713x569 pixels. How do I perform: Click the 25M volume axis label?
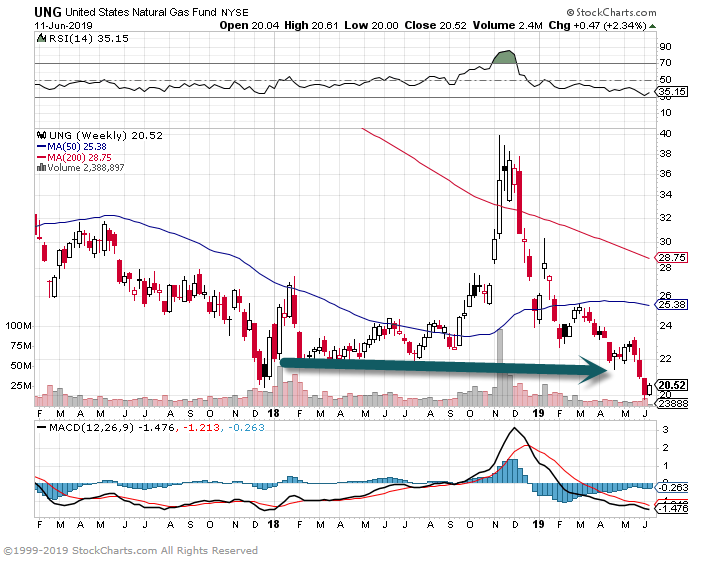pos(21,386)
